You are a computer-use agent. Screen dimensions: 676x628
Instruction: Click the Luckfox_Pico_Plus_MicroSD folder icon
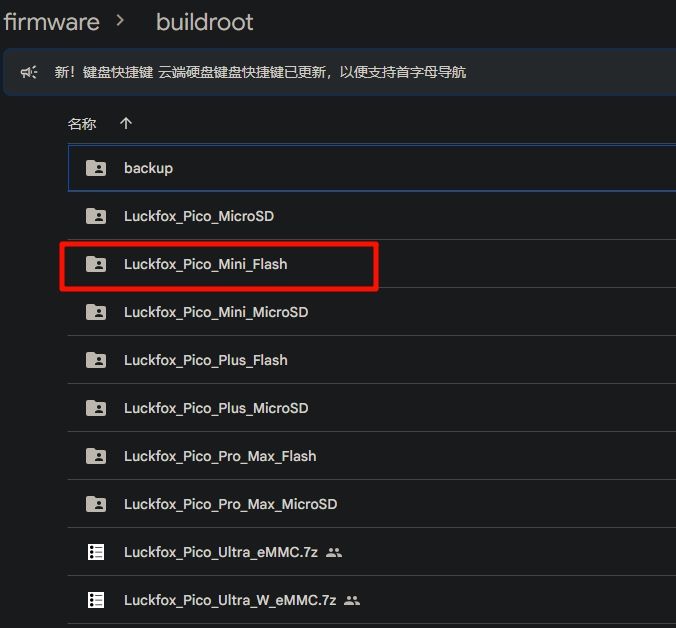(96, 408)
